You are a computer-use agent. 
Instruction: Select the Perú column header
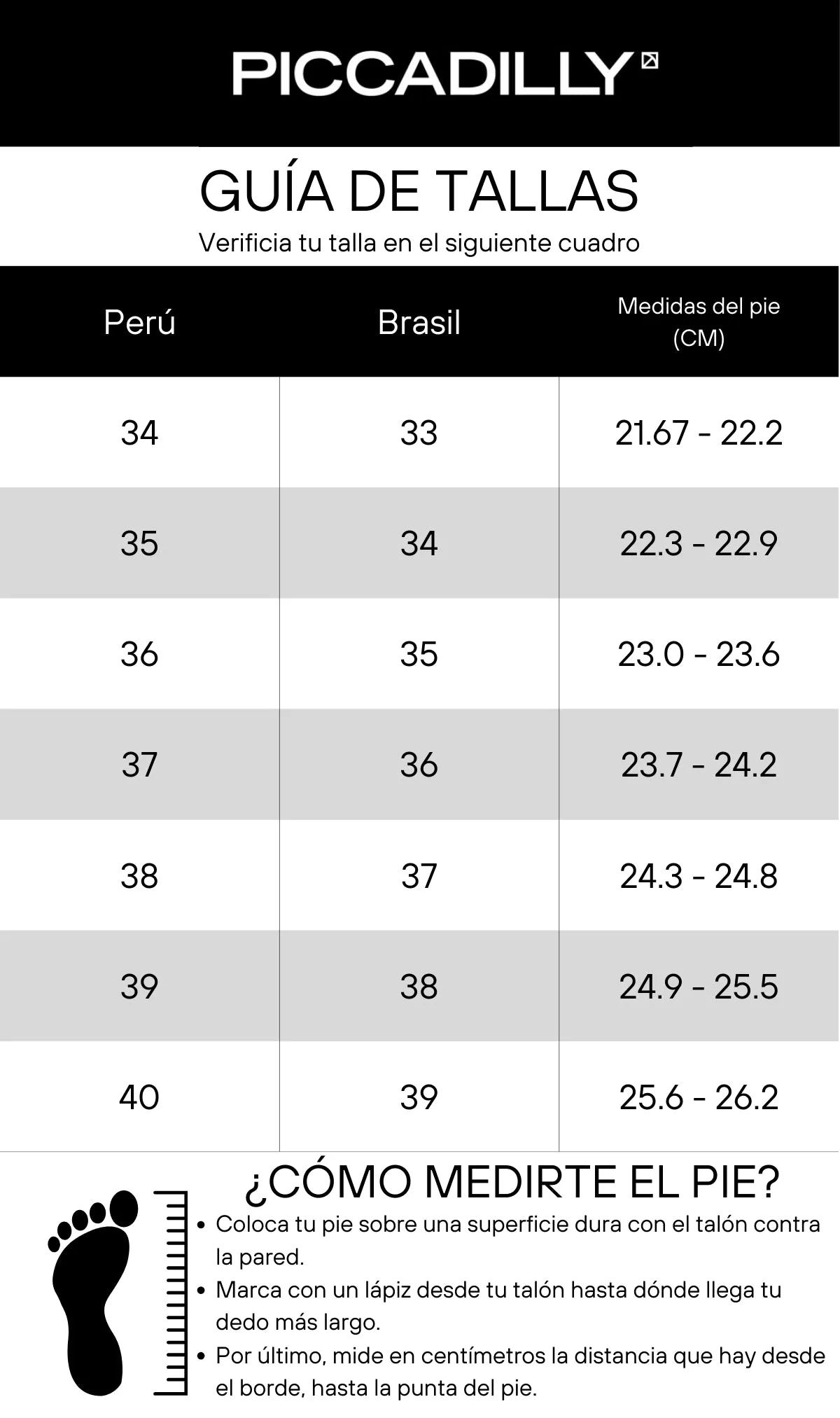(x=139, y=322)
